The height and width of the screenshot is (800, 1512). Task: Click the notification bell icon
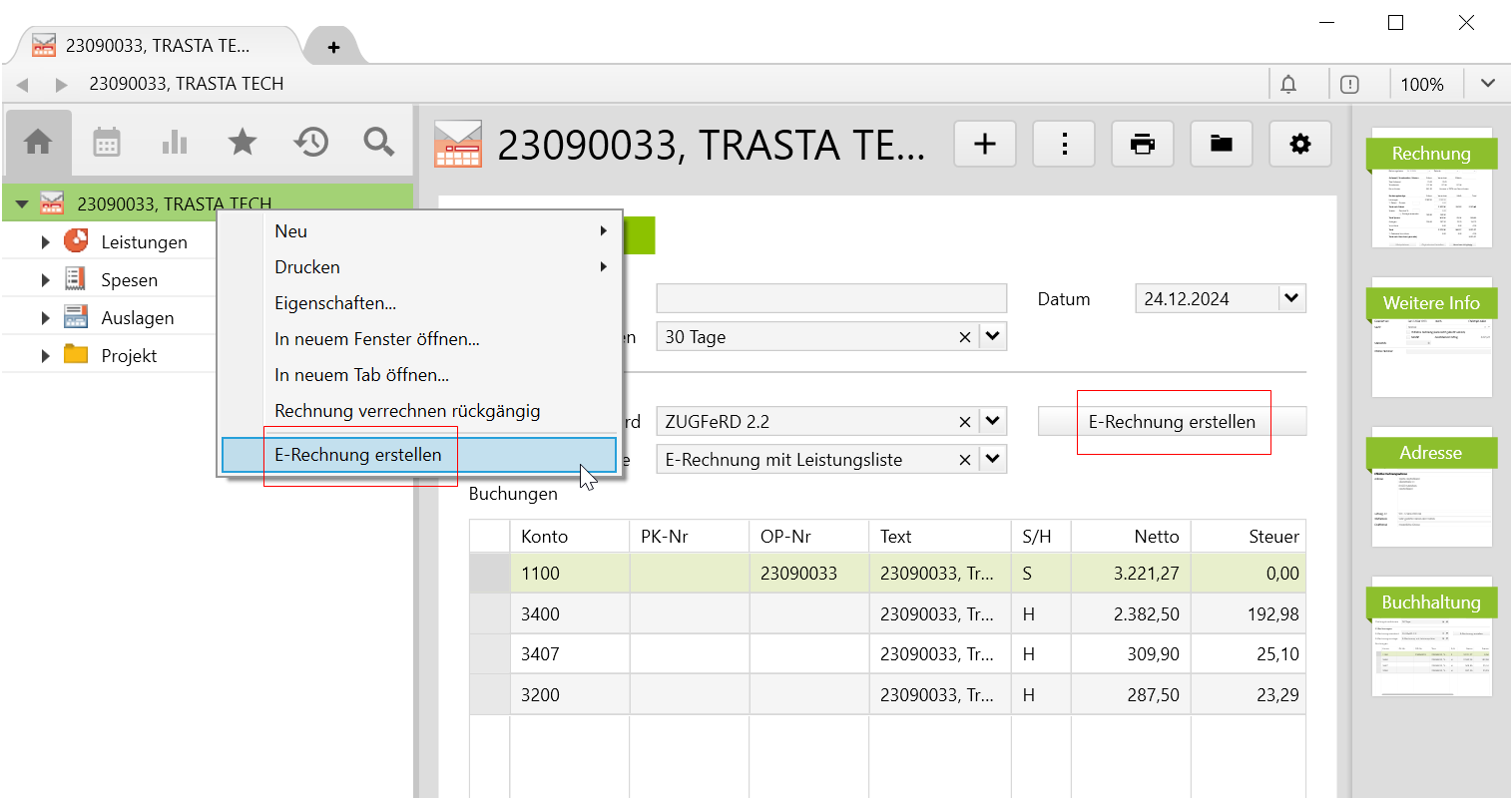(1288, 85)
